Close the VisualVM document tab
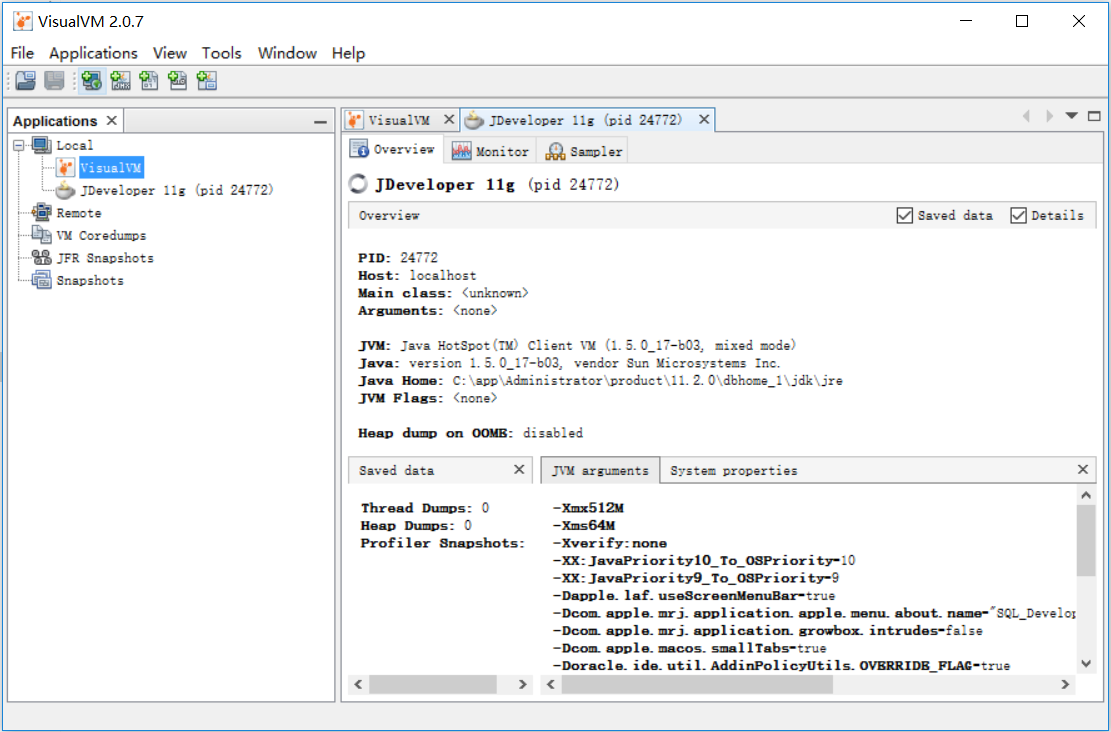1111x732 pixels. pyautogui.click(x=449, y=119)
